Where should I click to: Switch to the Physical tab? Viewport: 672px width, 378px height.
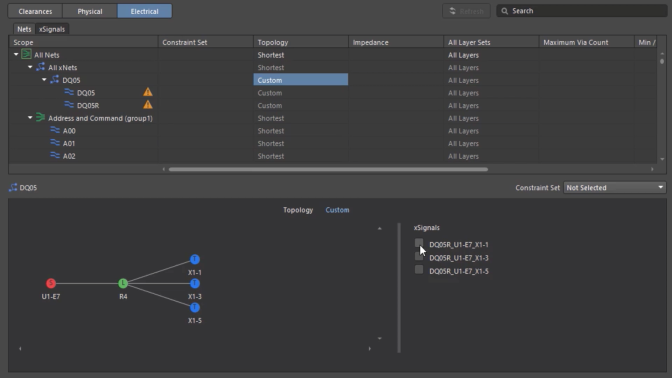(90, 11)
